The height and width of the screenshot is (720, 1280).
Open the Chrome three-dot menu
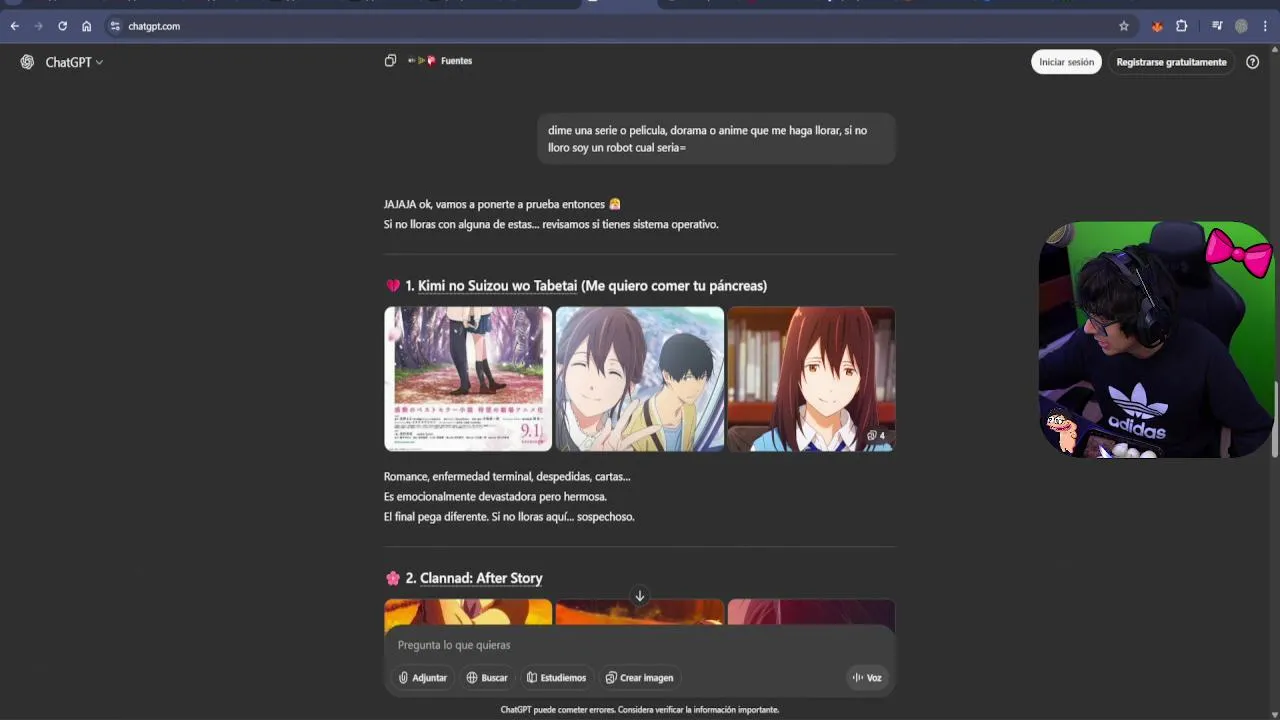pyautogui.click(x=1265, y=26)
